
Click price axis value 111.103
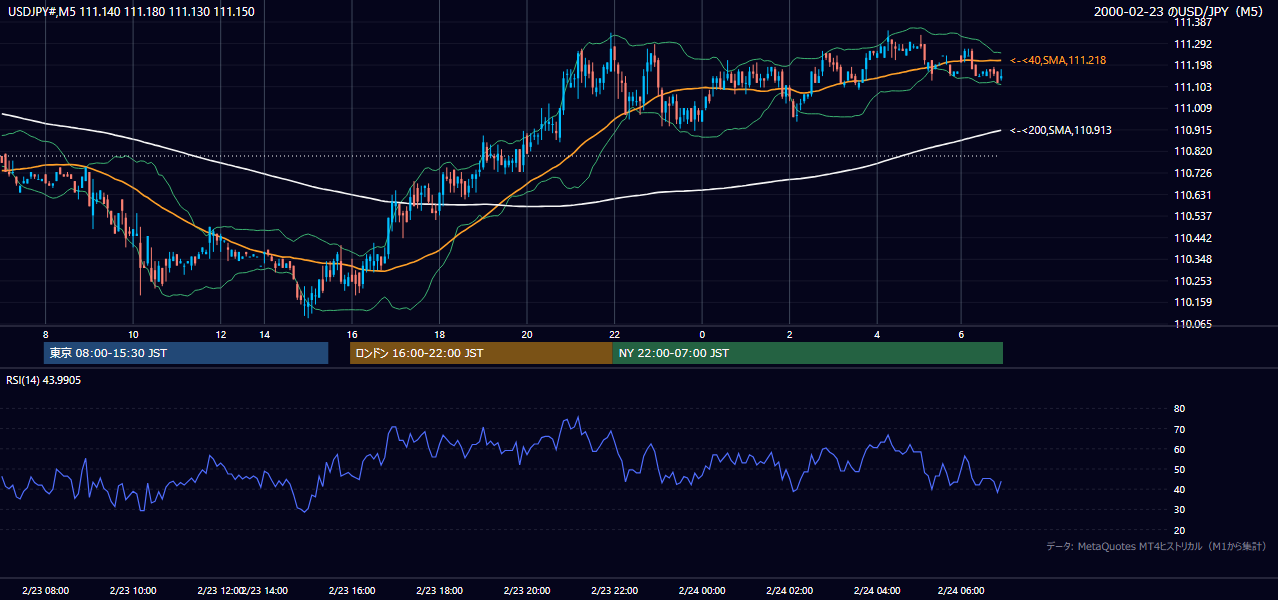pyautogui.click(x=1192, y=87)
